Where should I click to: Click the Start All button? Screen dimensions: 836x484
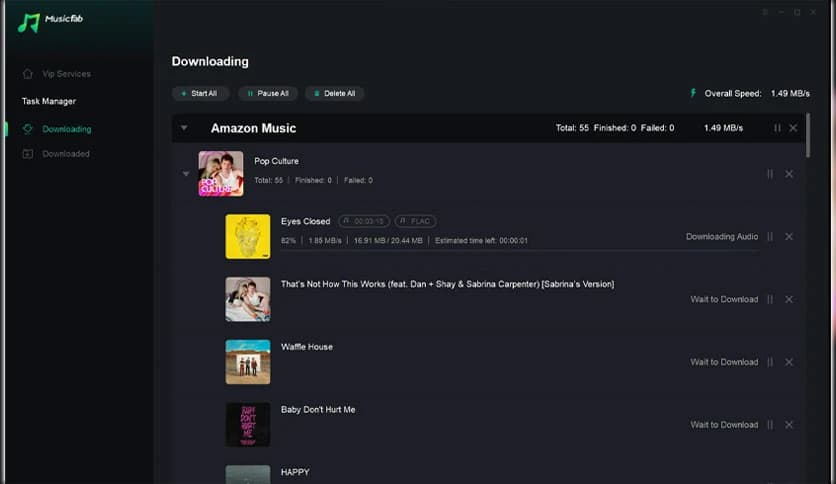point(200,93)
